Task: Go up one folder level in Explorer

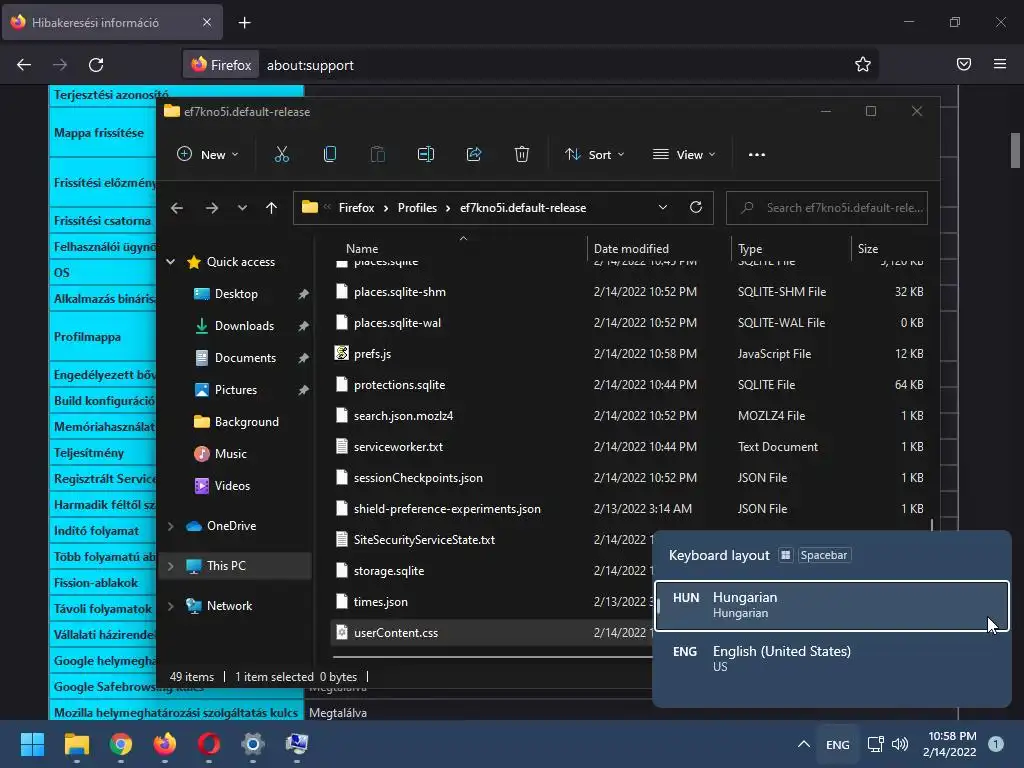Action: (271, 208)
